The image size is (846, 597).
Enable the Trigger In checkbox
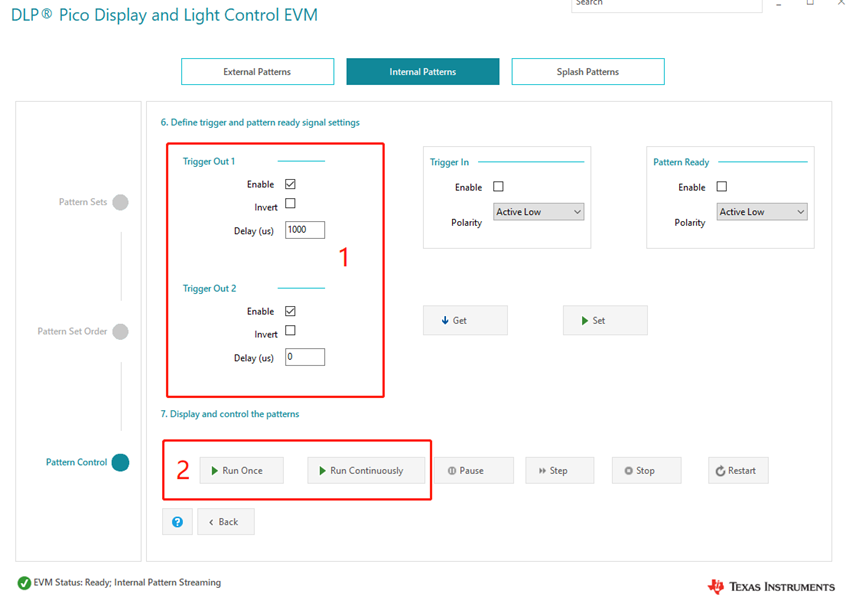499,186
